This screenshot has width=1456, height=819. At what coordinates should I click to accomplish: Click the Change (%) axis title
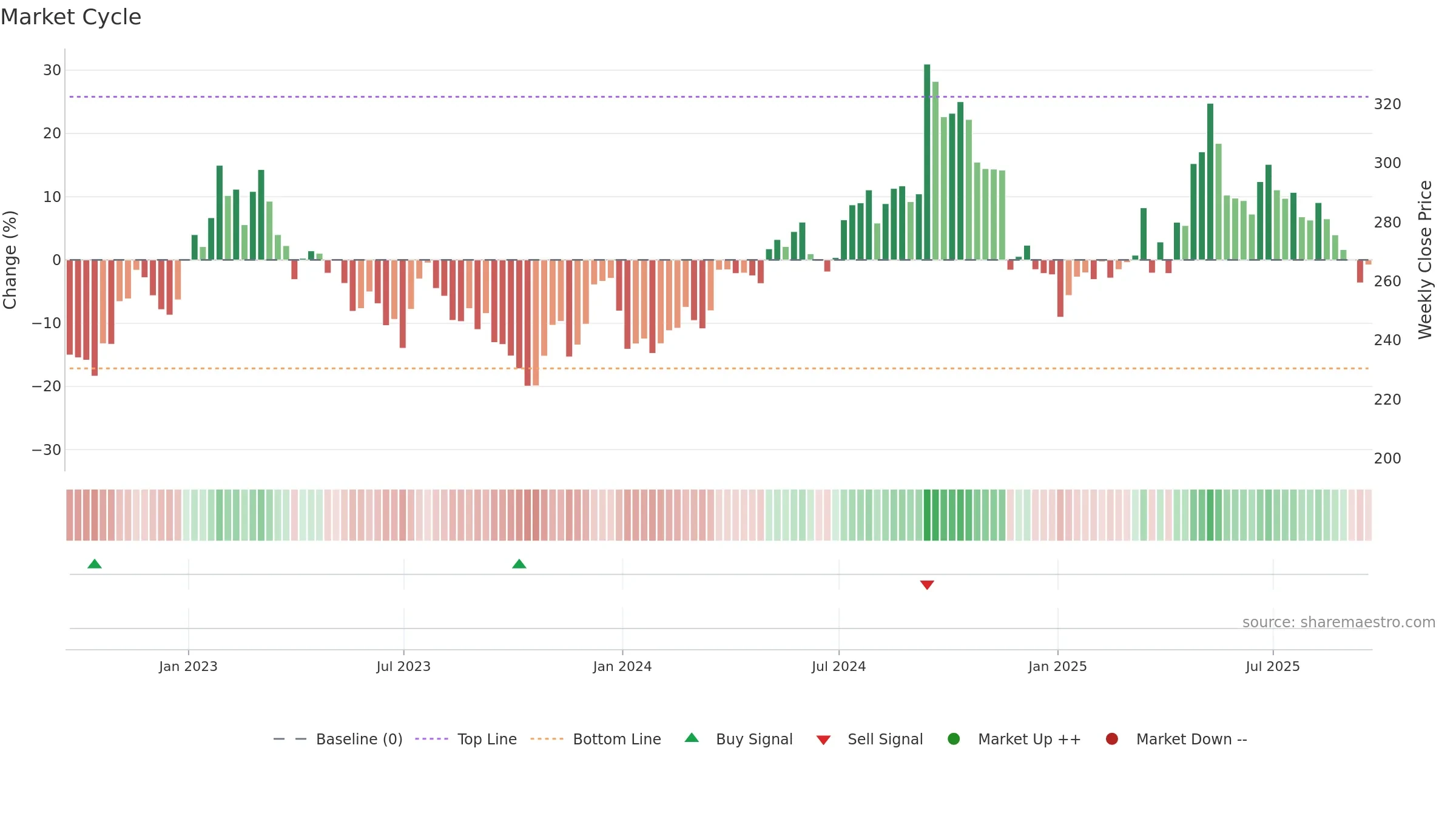click(x=10, y=260)
